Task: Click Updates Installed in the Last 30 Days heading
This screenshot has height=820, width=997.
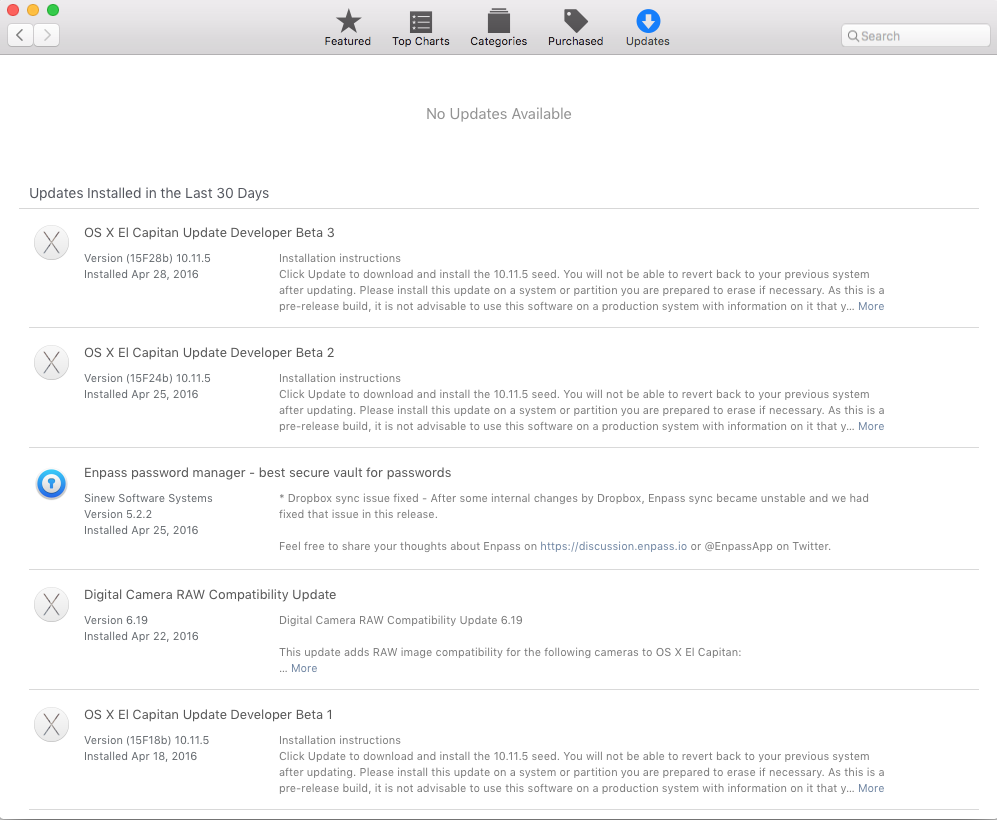Action: click(x=149, y=193)
